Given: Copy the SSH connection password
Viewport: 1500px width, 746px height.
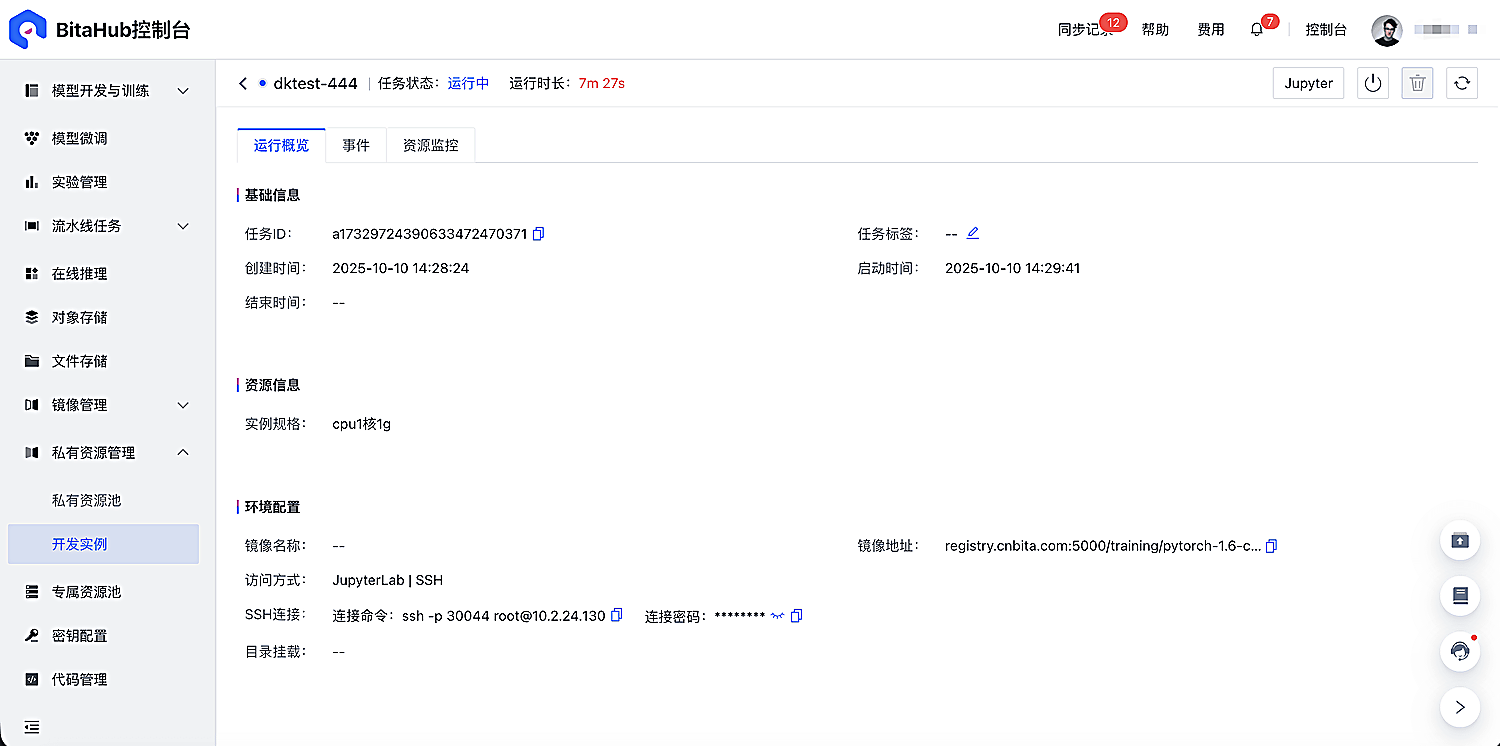Looking at the screenshot, I should coord(796,616).
